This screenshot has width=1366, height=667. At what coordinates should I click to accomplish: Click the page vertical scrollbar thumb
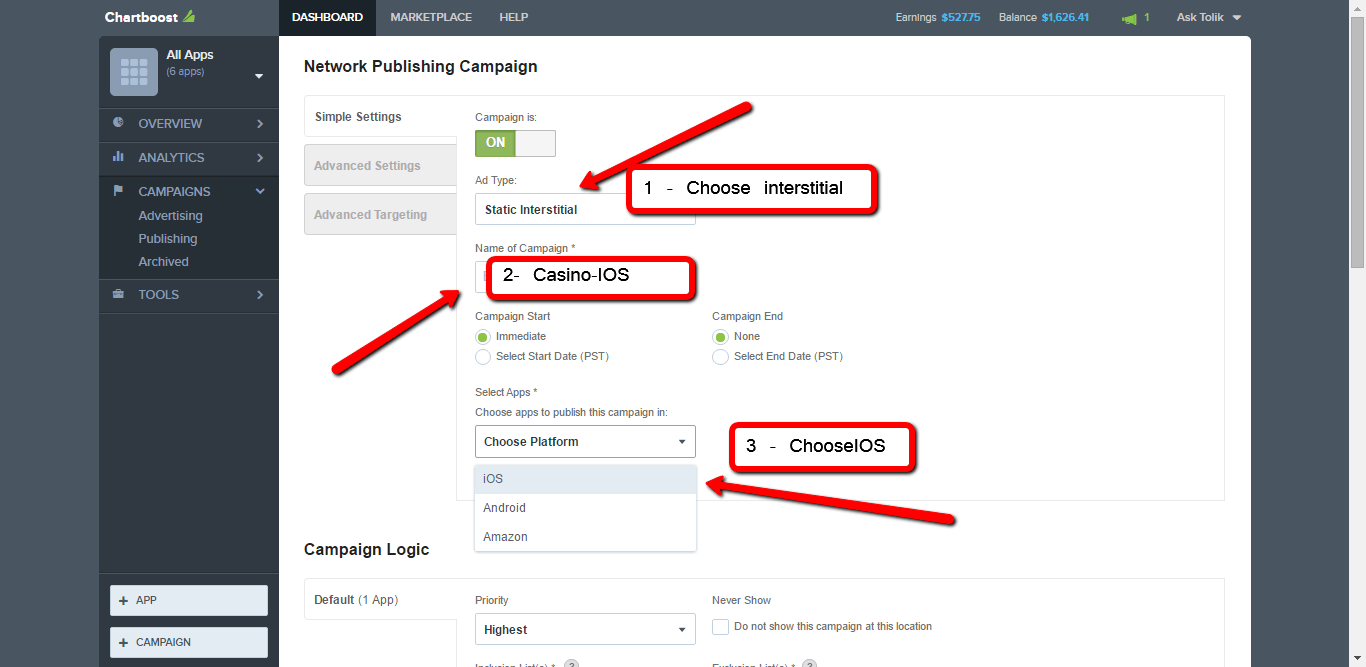coord(1357,140)
